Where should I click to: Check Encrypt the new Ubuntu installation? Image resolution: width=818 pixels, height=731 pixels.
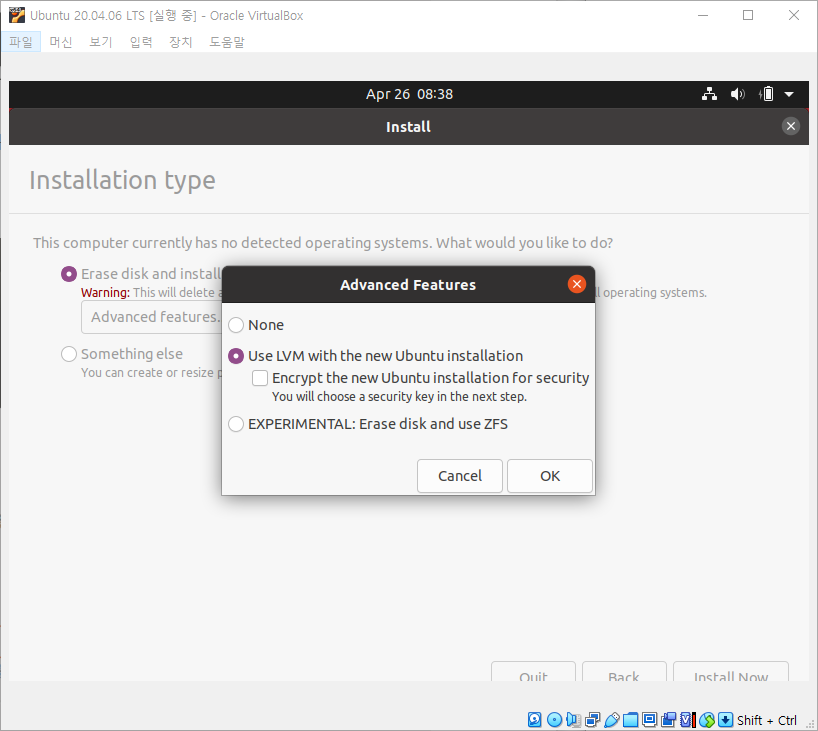(260, 378)
